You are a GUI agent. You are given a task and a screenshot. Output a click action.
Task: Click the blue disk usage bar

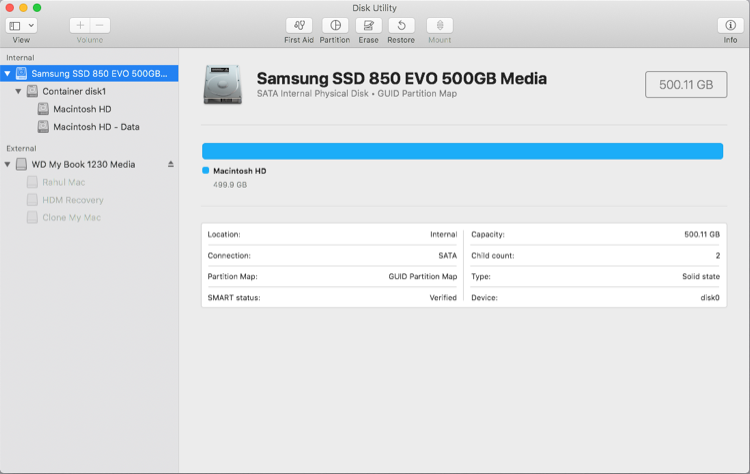462,151
